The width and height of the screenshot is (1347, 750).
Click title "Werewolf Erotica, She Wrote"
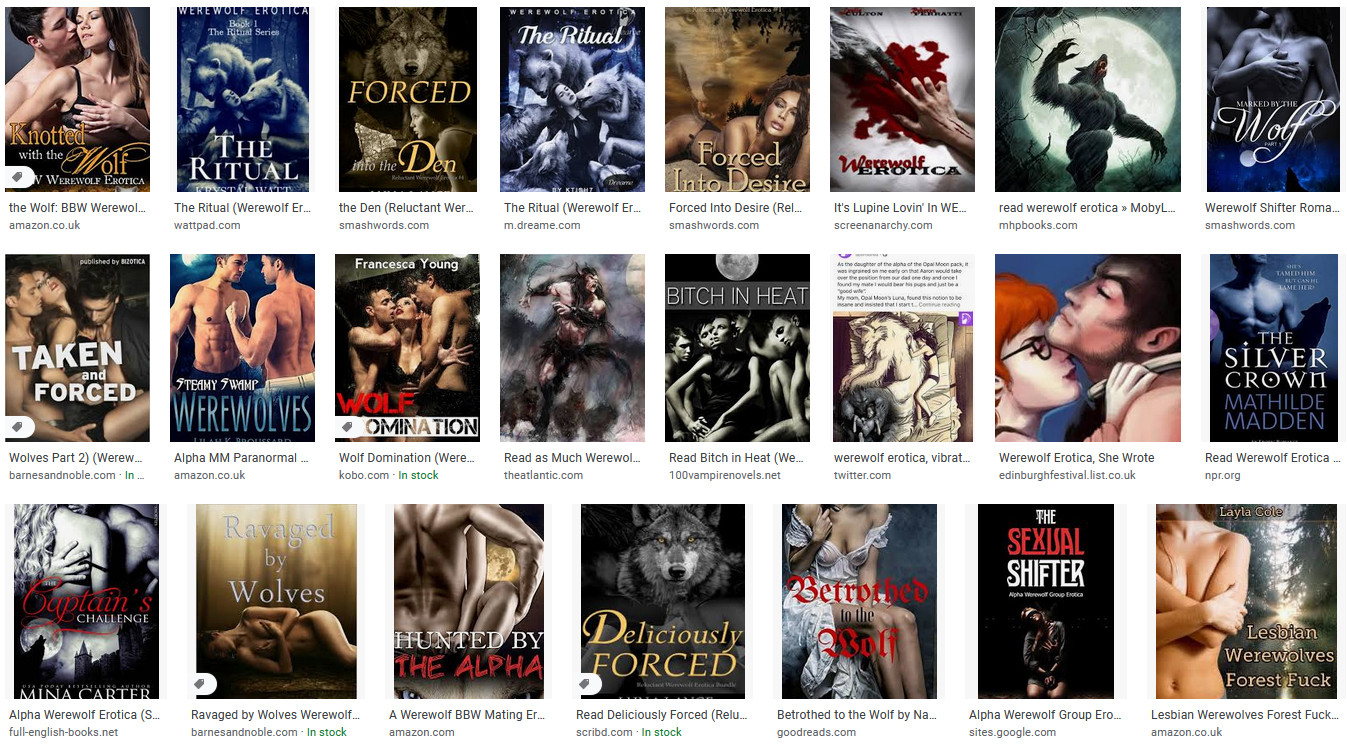(1076, 458)
